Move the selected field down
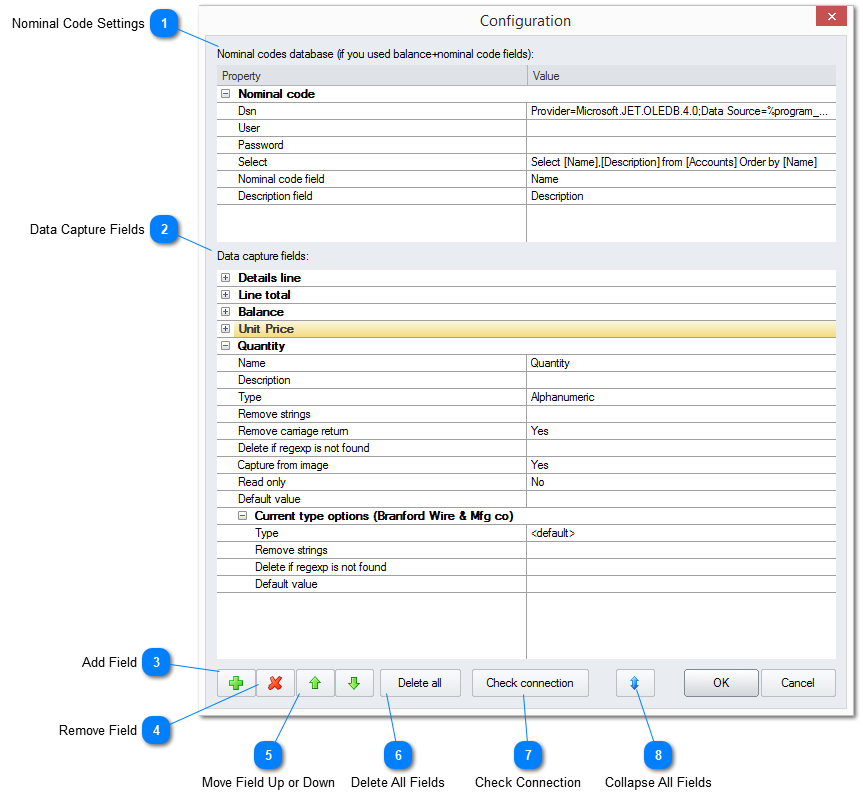 [354, 683]
